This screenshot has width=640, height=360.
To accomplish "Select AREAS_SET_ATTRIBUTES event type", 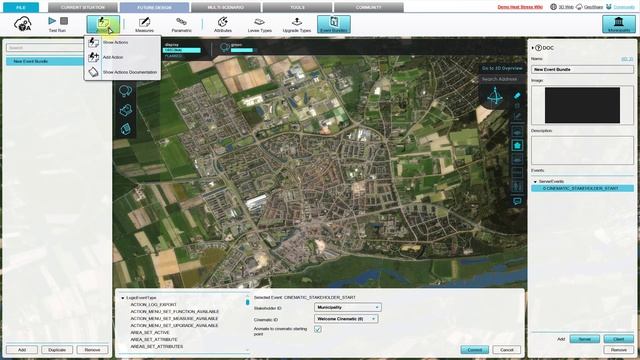I will pos(156,347).
